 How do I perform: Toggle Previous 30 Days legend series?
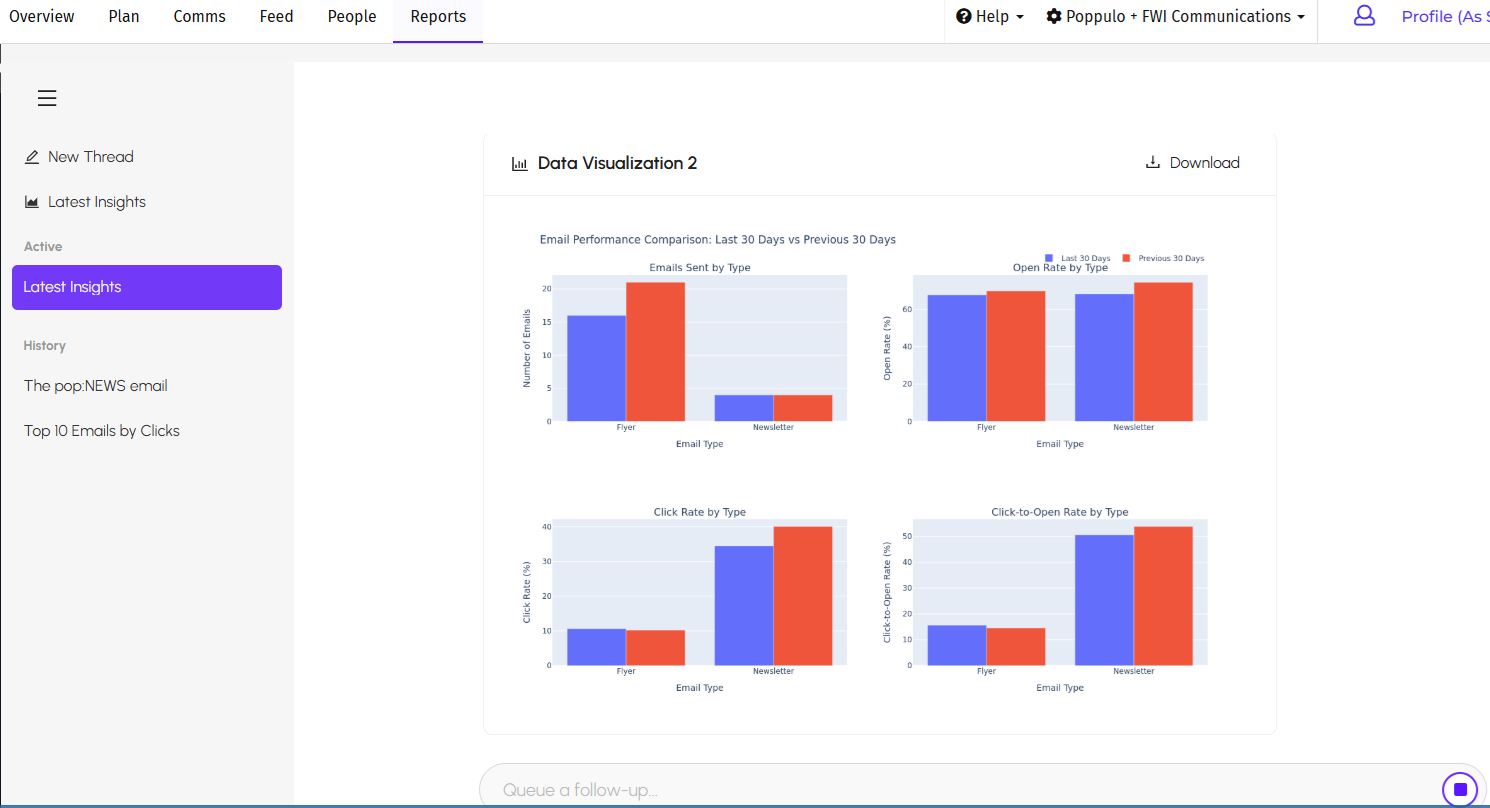tap(1163, 258)
